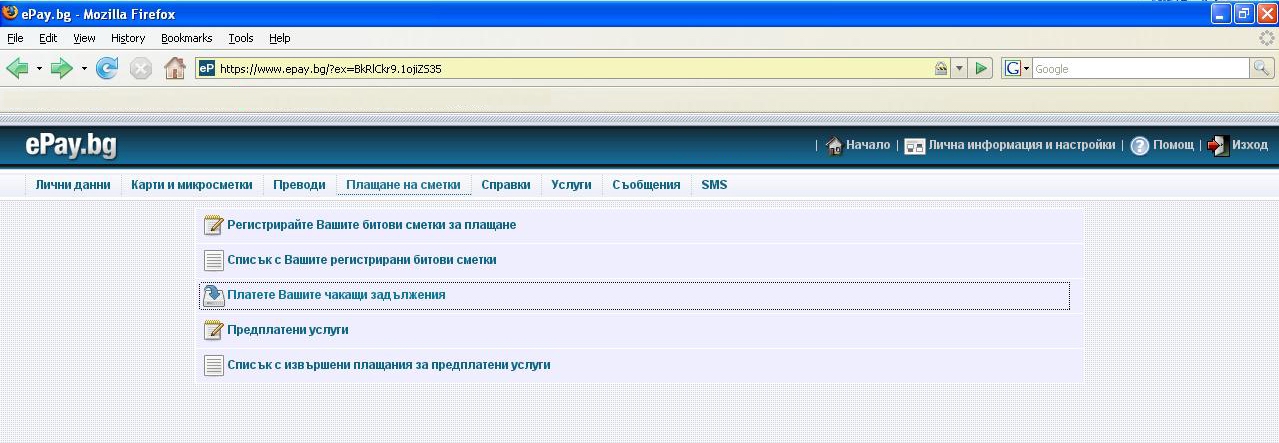Image resolution: width=1279 pixels, height=443 pixels.
Task: Click the ePay.bg logo
Action: tap(71, 146)
